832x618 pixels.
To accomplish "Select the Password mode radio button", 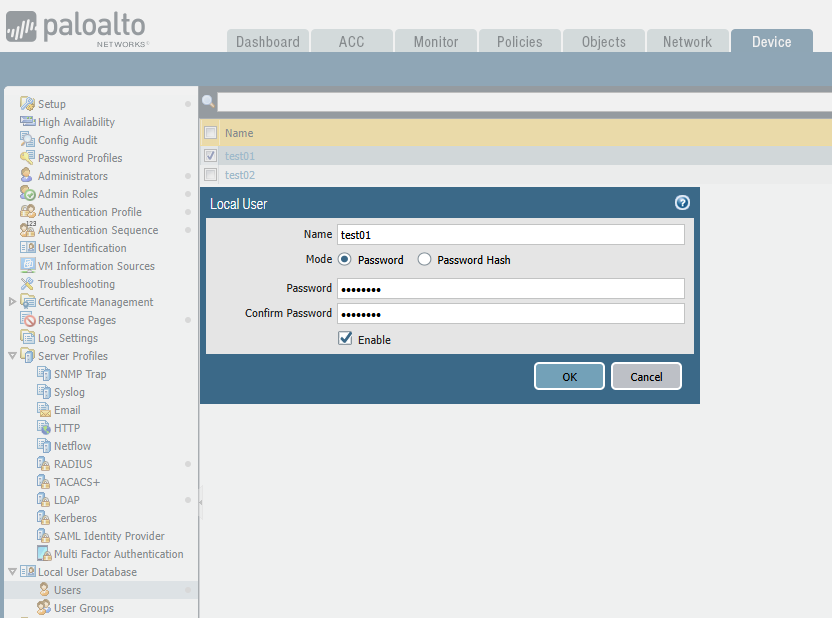I will click(x=344, y=259).
